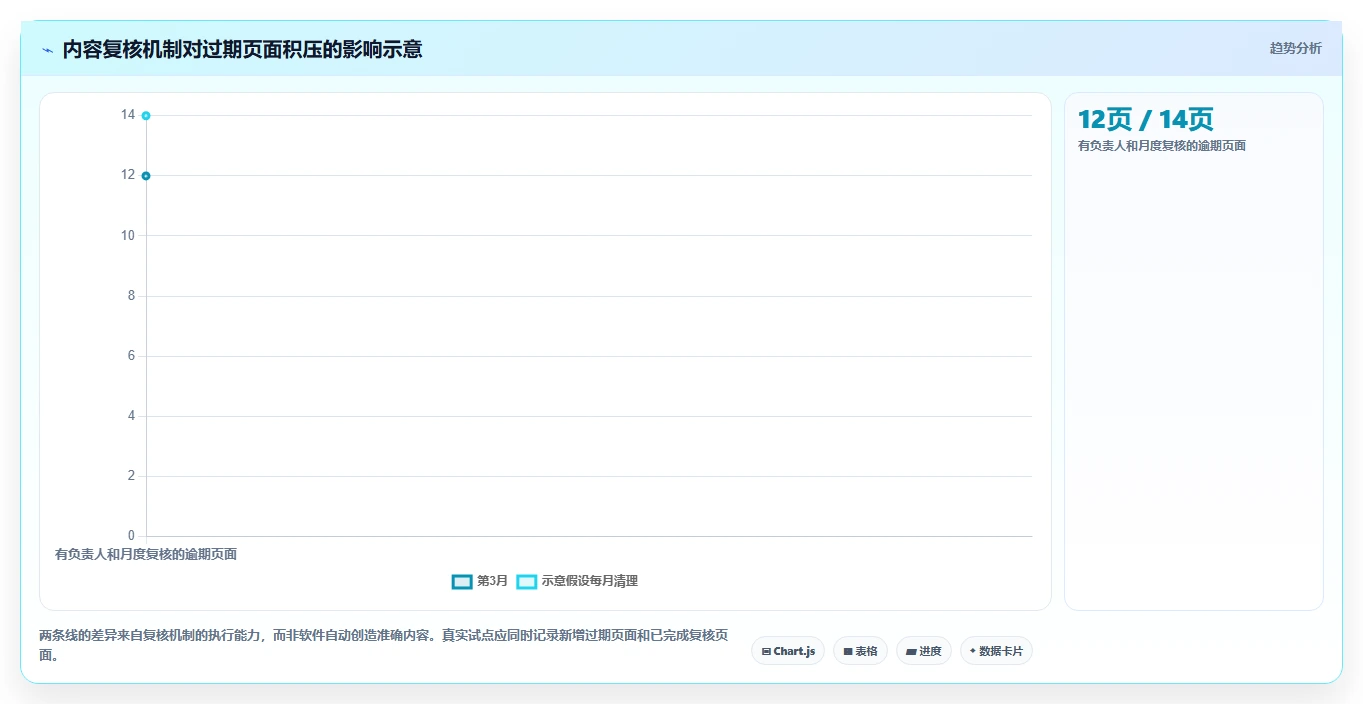The height and width of the screenshot is (704, 1363).
Task: Click the trend icon beside the title
Action: pos(47,50)
